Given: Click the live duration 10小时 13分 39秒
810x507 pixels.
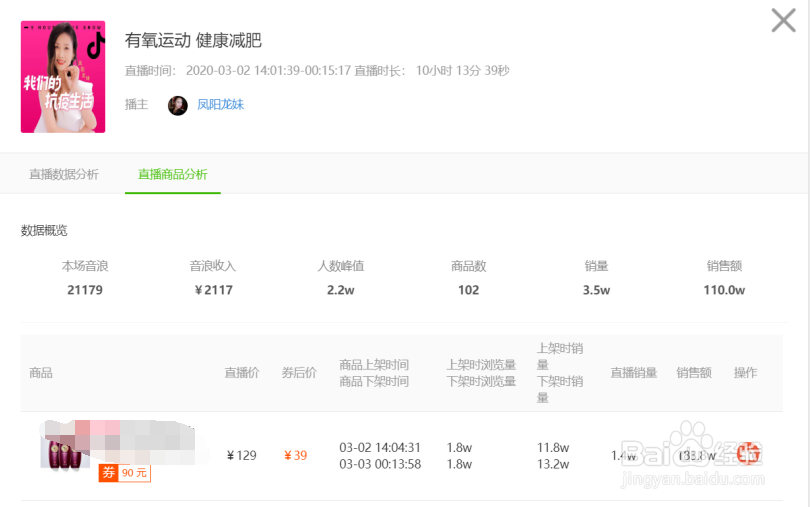Looking at the screenshot, I should 463,70.
